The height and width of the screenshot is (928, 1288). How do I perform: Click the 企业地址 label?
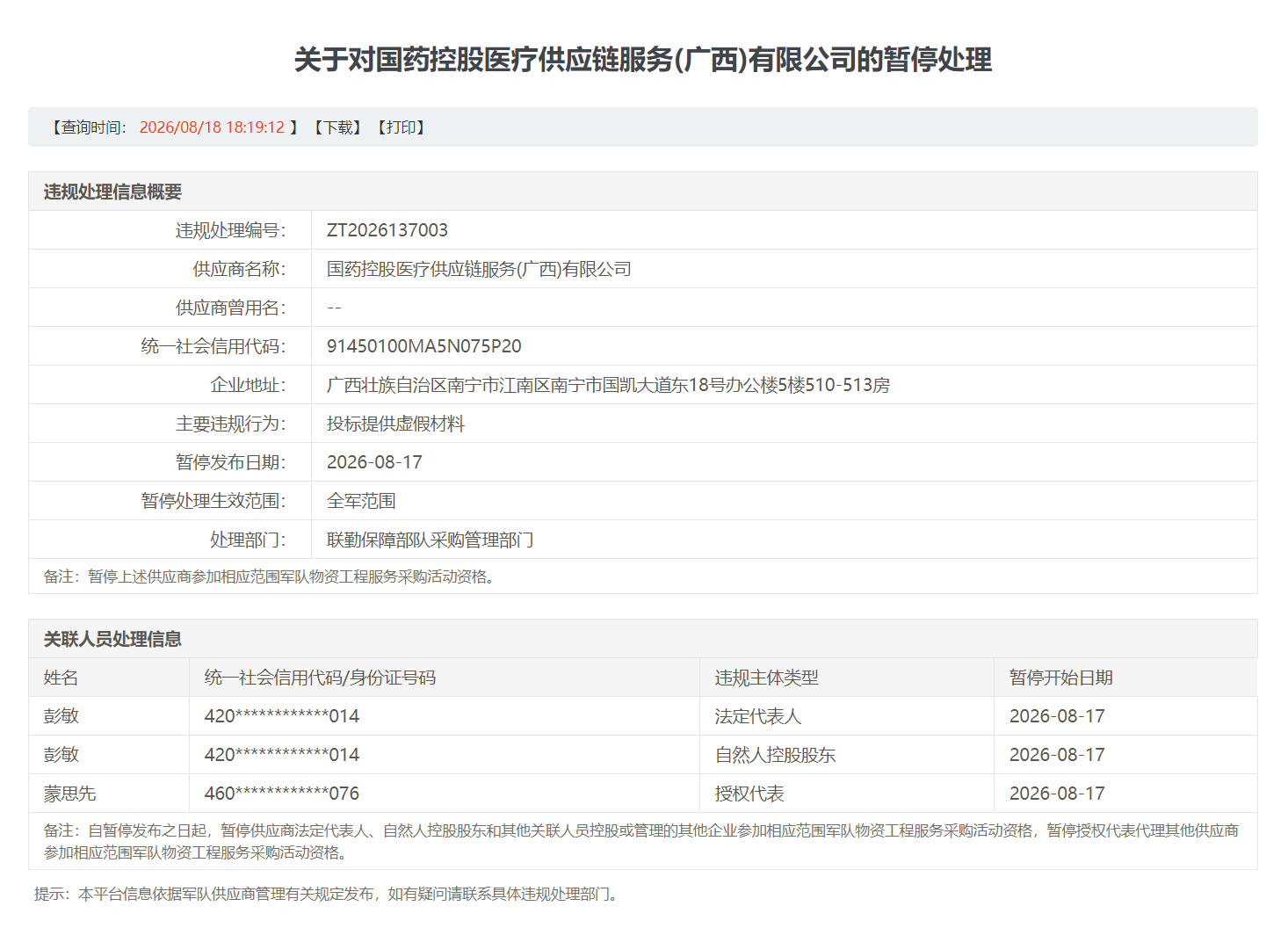coord(248,385)
